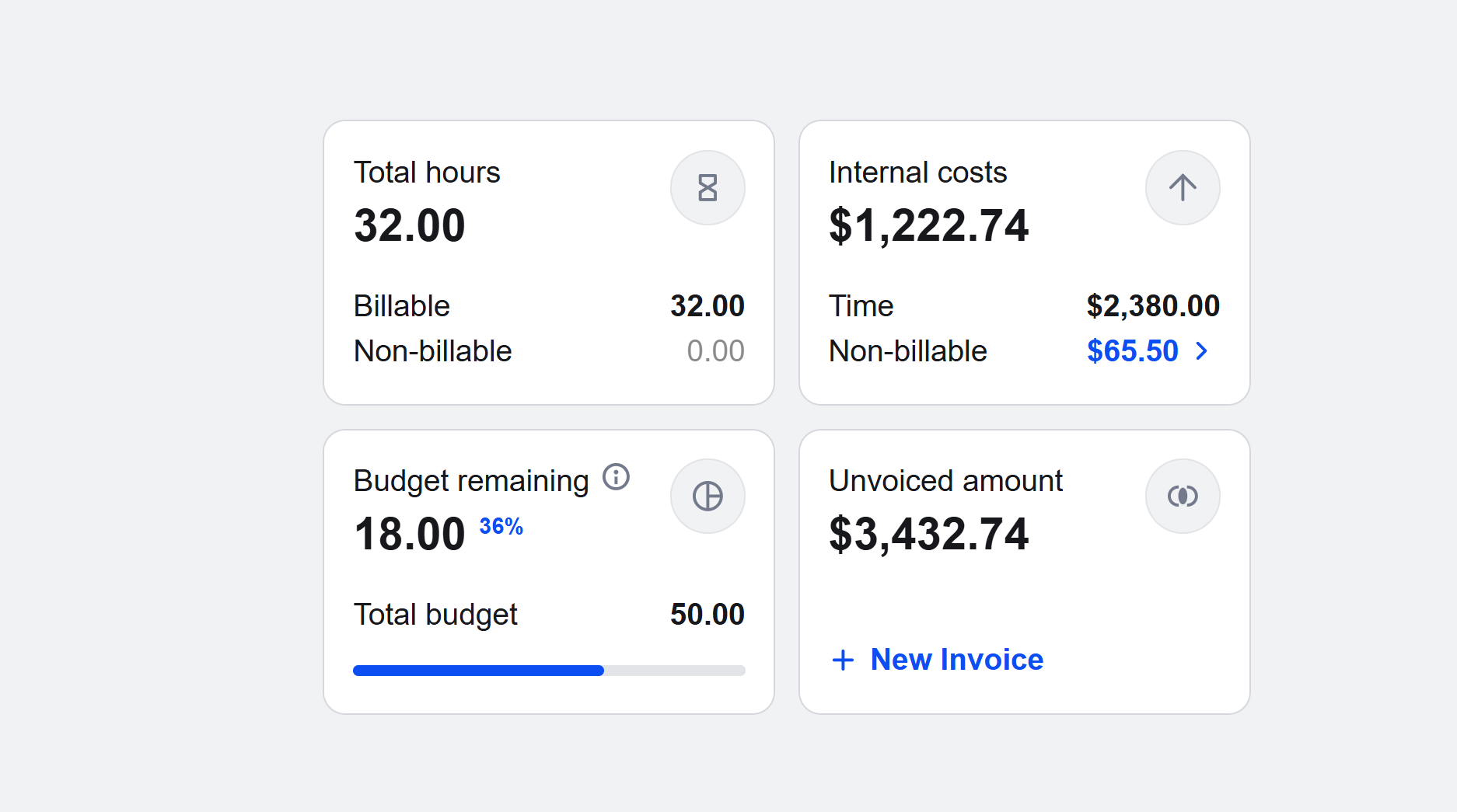1457x812 pixels.
Task: Click the coins icon in Unvoiced amount
Action: (1182, 497)
